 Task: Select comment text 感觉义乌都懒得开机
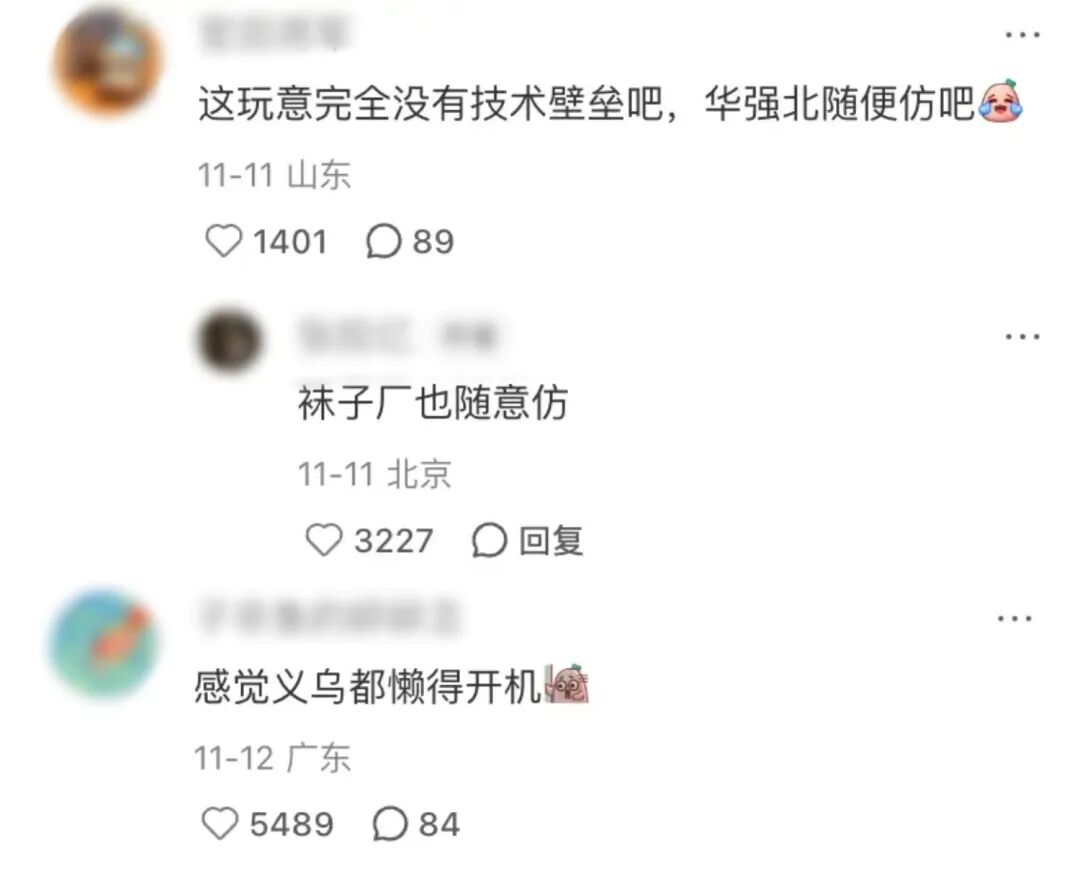pyautogui.click(x=368, y=686)
